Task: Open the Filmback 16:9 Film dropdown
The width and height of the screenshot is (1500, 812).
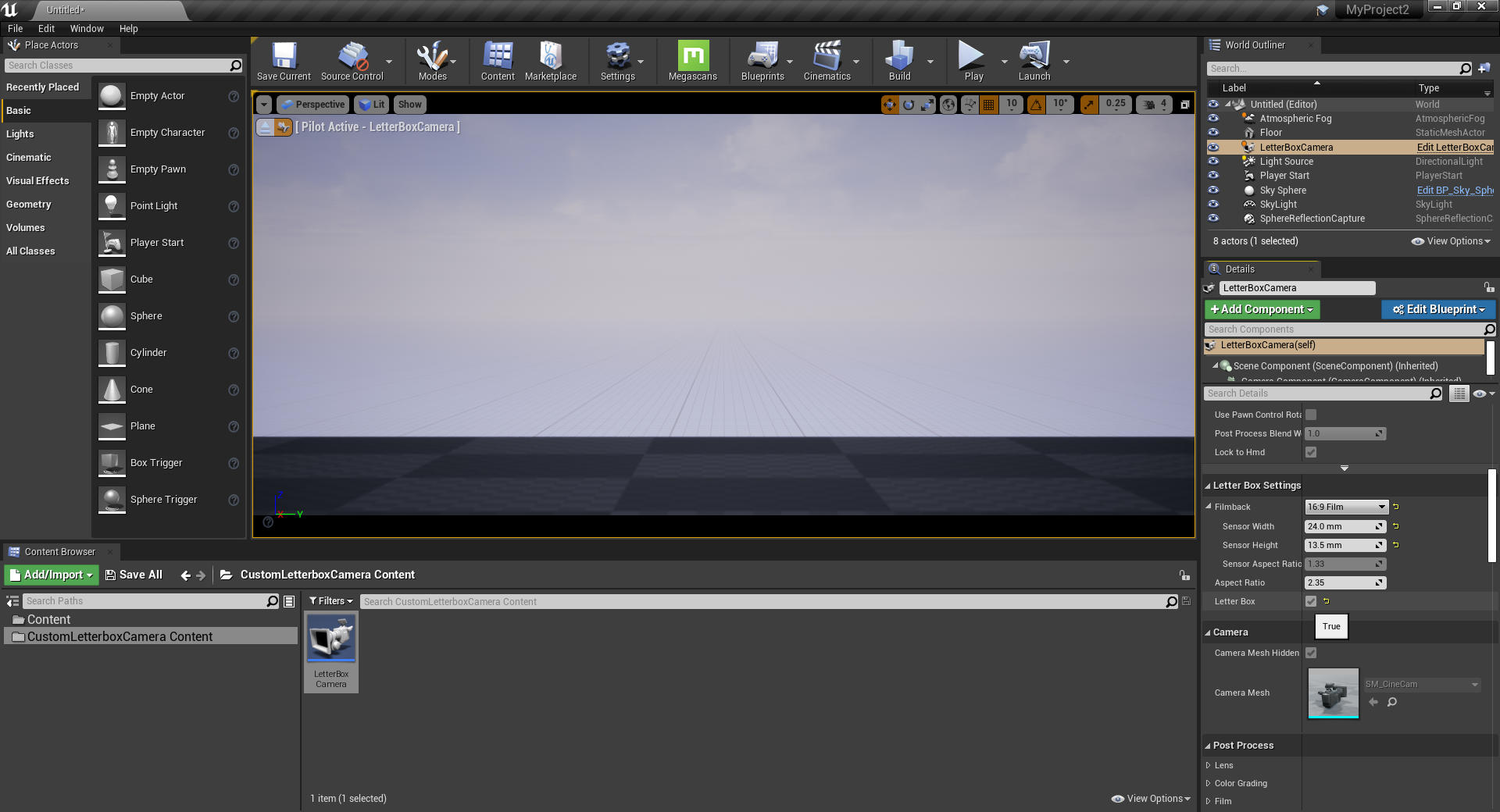Action: click(1345, 507)
